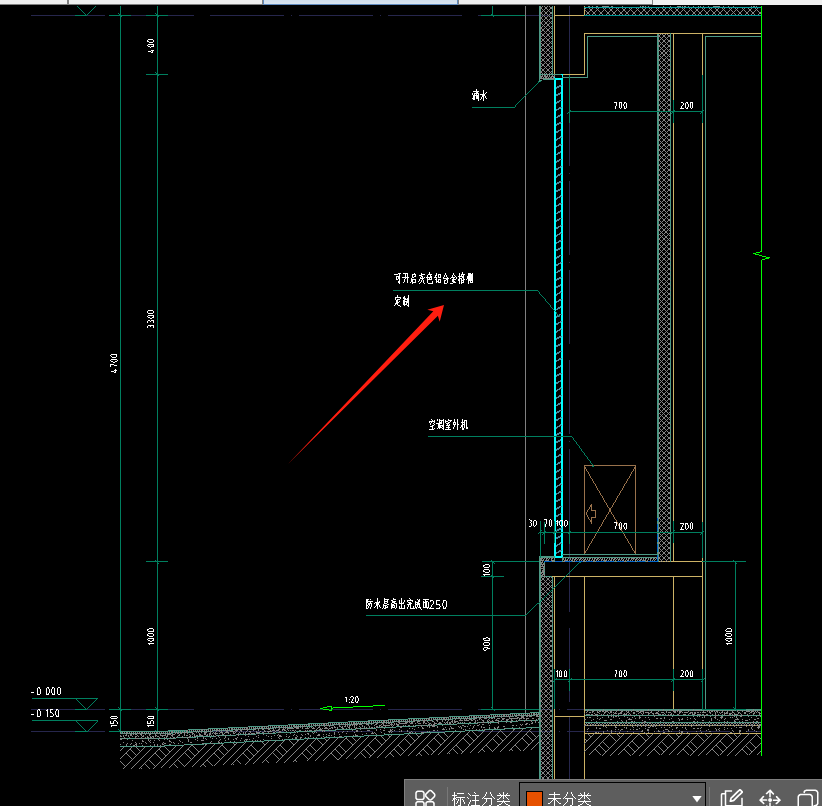Open the annotation category grid icon
The image size is (822, 806).
425,798
